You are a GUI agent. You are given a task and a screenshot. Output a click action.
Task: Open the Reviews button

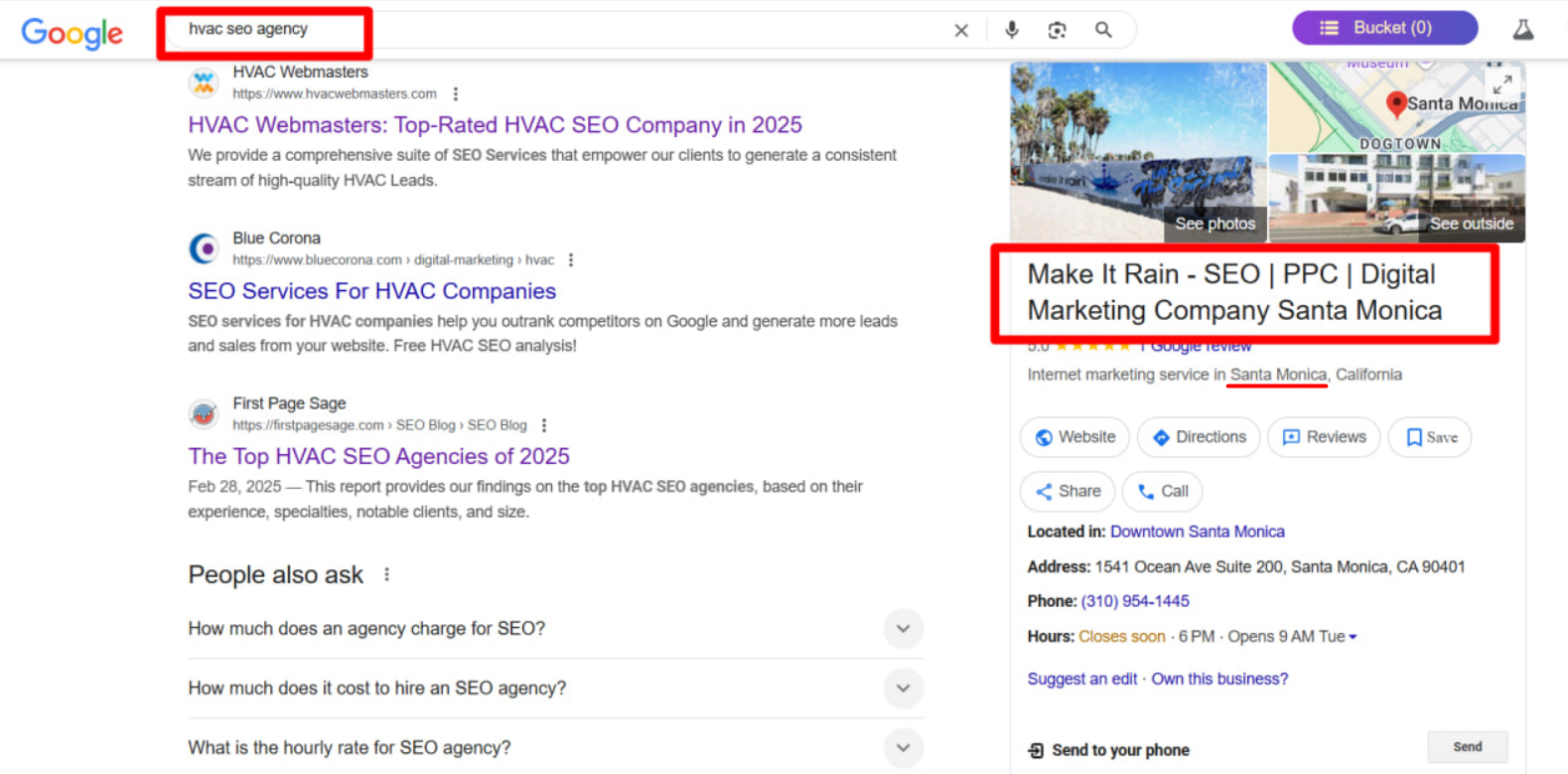coord(1324,437)
